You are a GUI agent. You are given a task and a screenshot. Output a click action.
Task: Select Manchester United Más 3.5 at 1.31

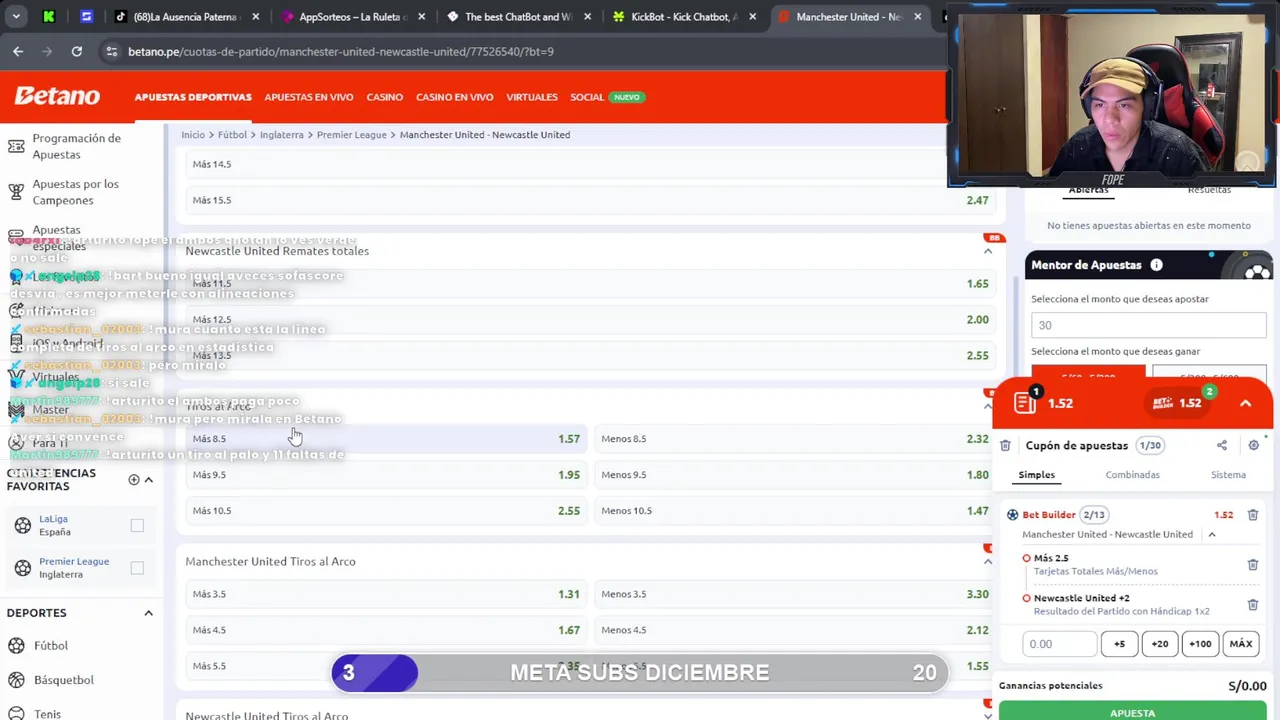tap(386, 594)
